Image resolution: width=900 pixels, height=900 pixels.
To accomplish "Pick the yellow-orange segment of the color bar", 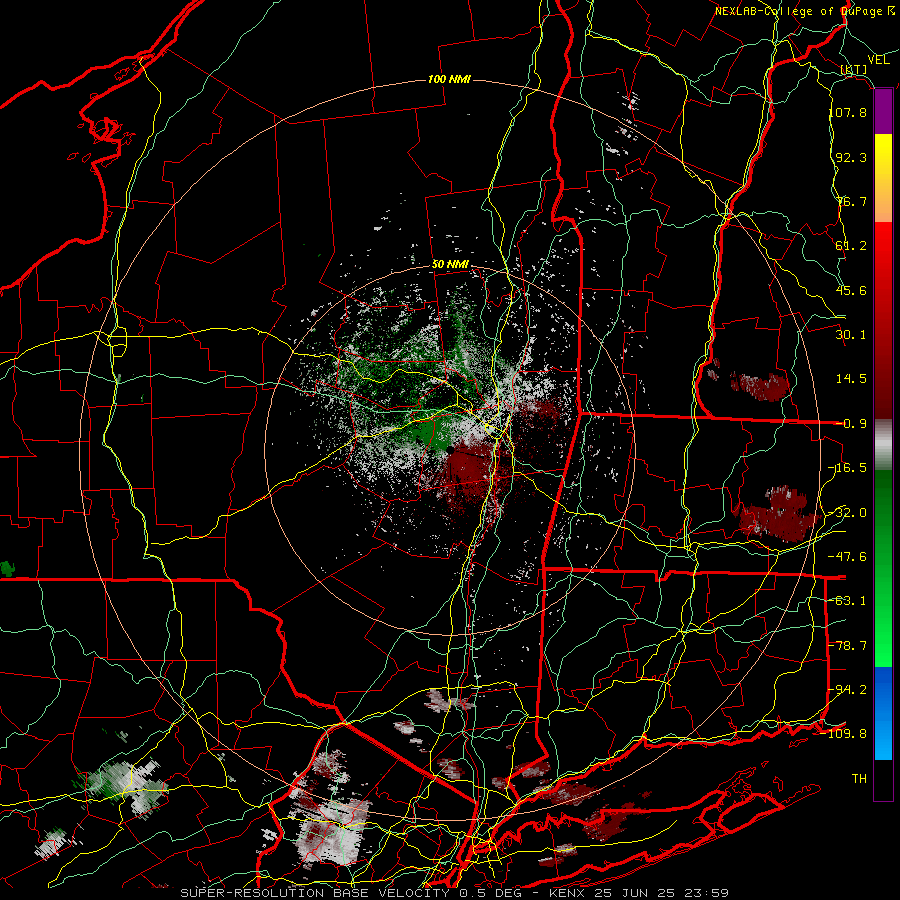I will click(883, 178).
